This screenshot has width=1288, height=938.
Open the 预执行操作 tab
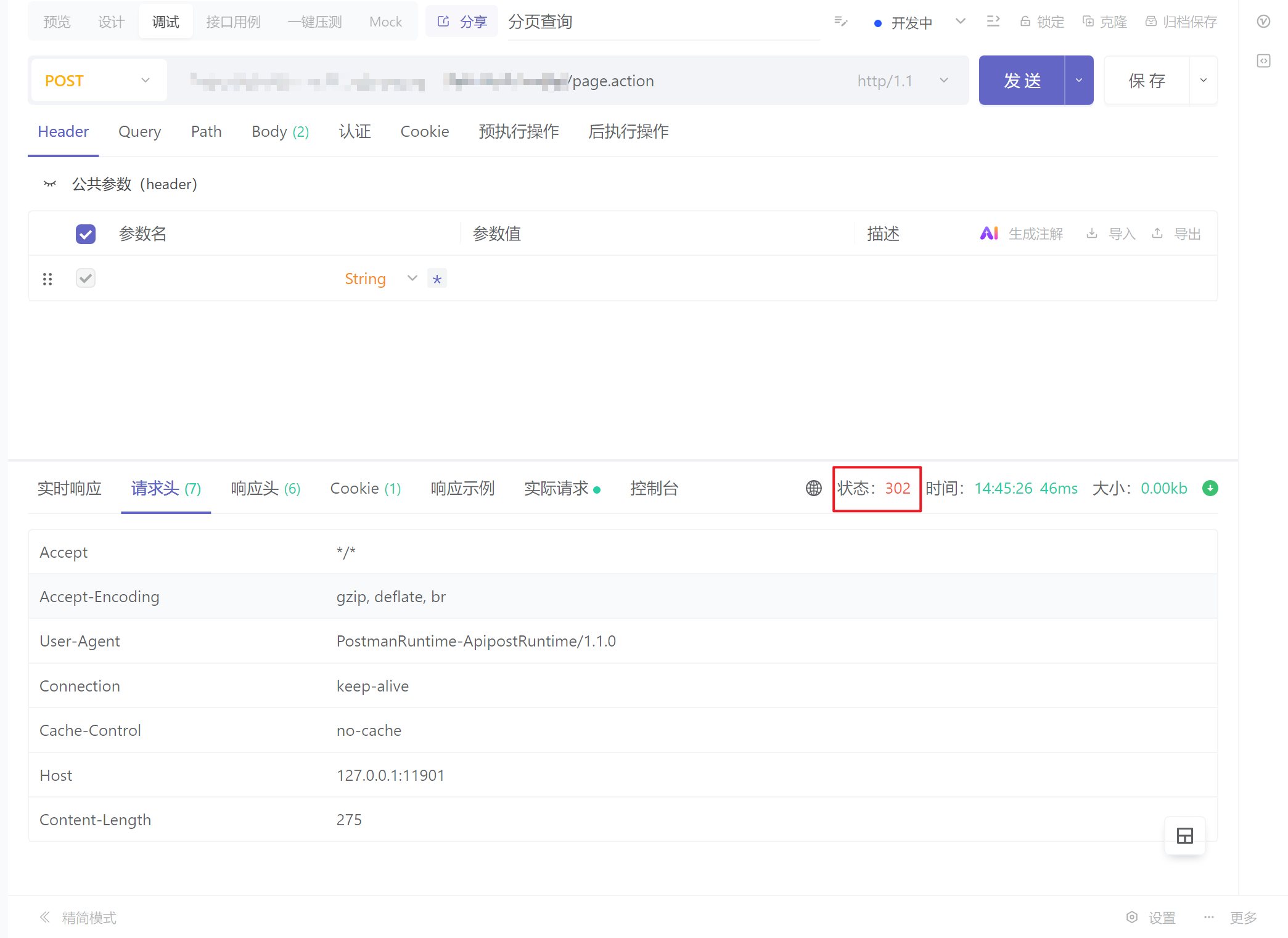coord(519,131)
